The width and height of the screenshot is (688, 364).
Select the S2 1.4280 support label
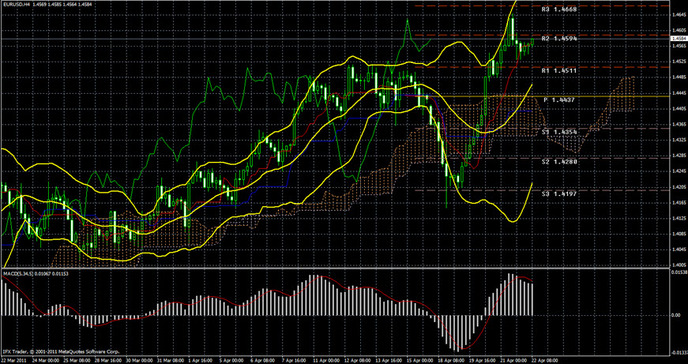pos(559,162)
